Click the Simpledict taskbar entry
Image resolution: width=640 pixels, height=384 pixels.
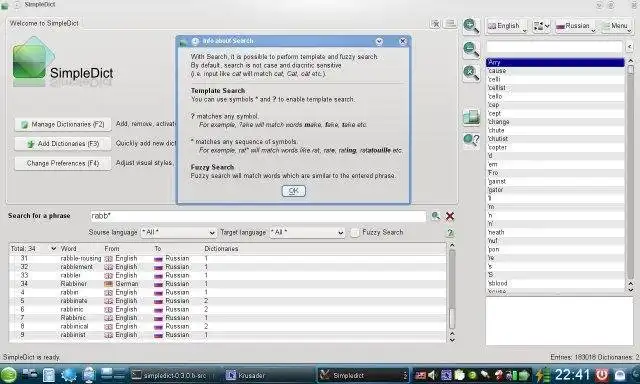(x=362, y=375)
